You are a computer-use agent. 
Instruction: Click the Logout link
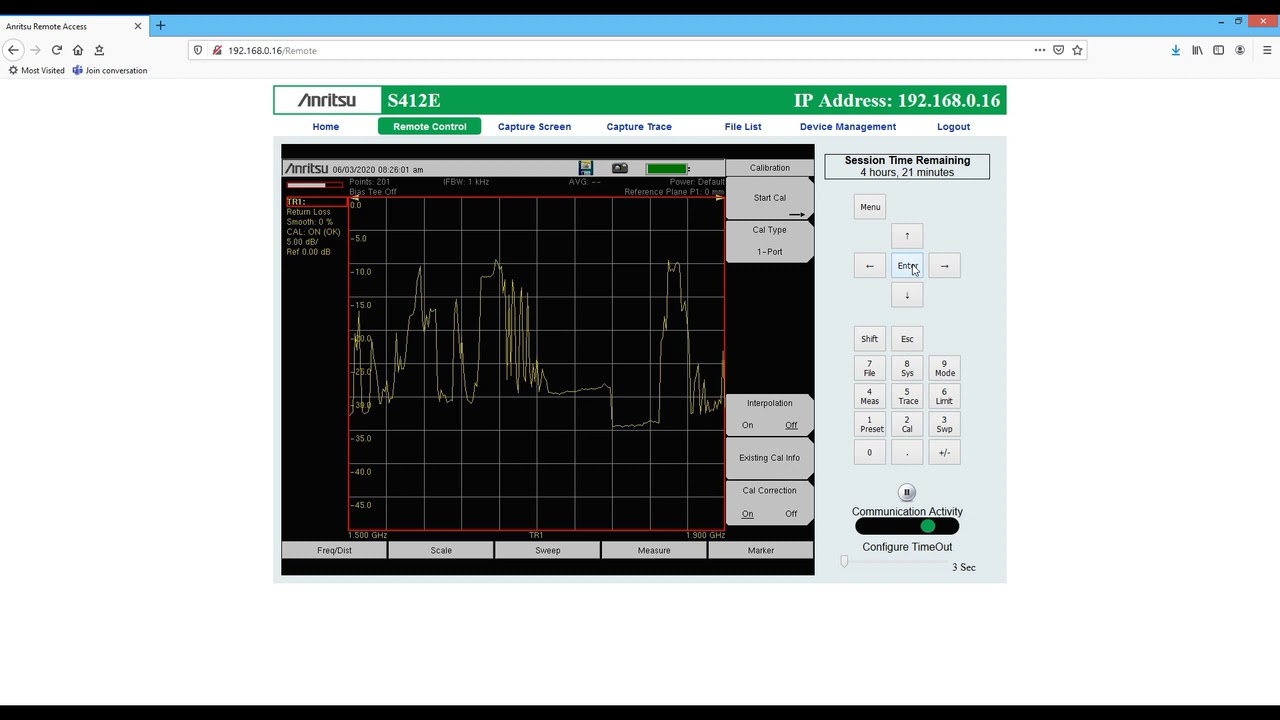point(953,127)
